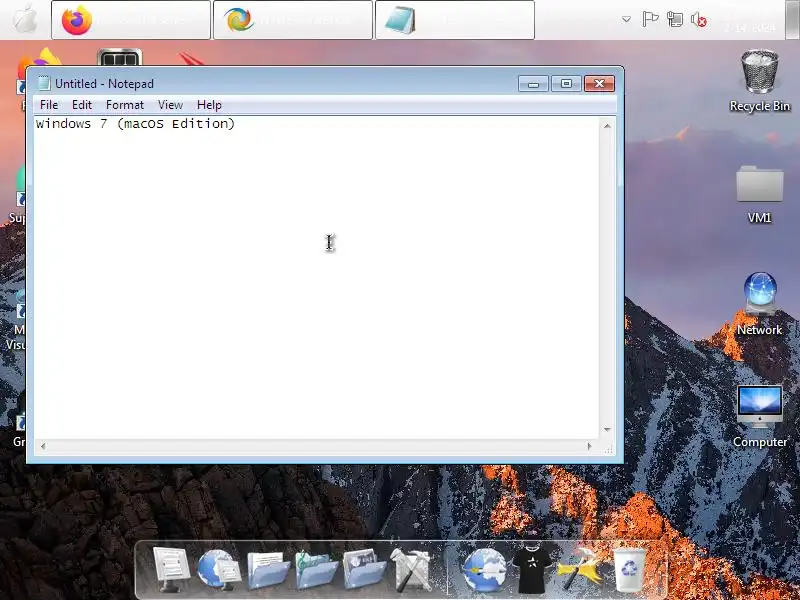
Task: Click the hammer on yellow X dock icon
Action: coord(579,570)
